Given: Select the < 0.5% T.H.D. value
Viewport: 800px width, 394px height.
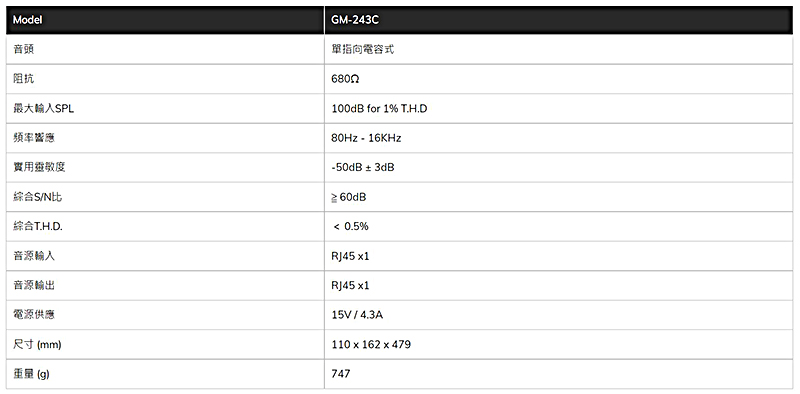Looking at the screenshot, I should (x=351, y=227).
